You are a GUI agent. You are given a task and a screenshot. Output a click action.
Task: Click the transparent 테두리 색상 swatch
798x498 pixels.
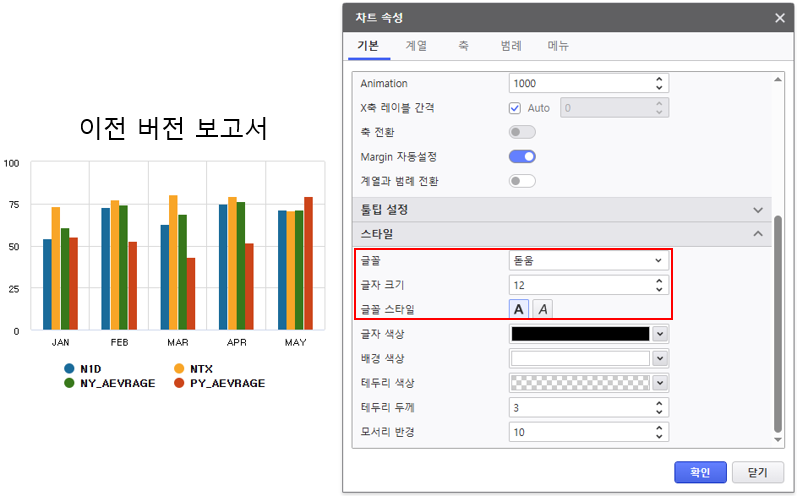click(x=580, y=383)
